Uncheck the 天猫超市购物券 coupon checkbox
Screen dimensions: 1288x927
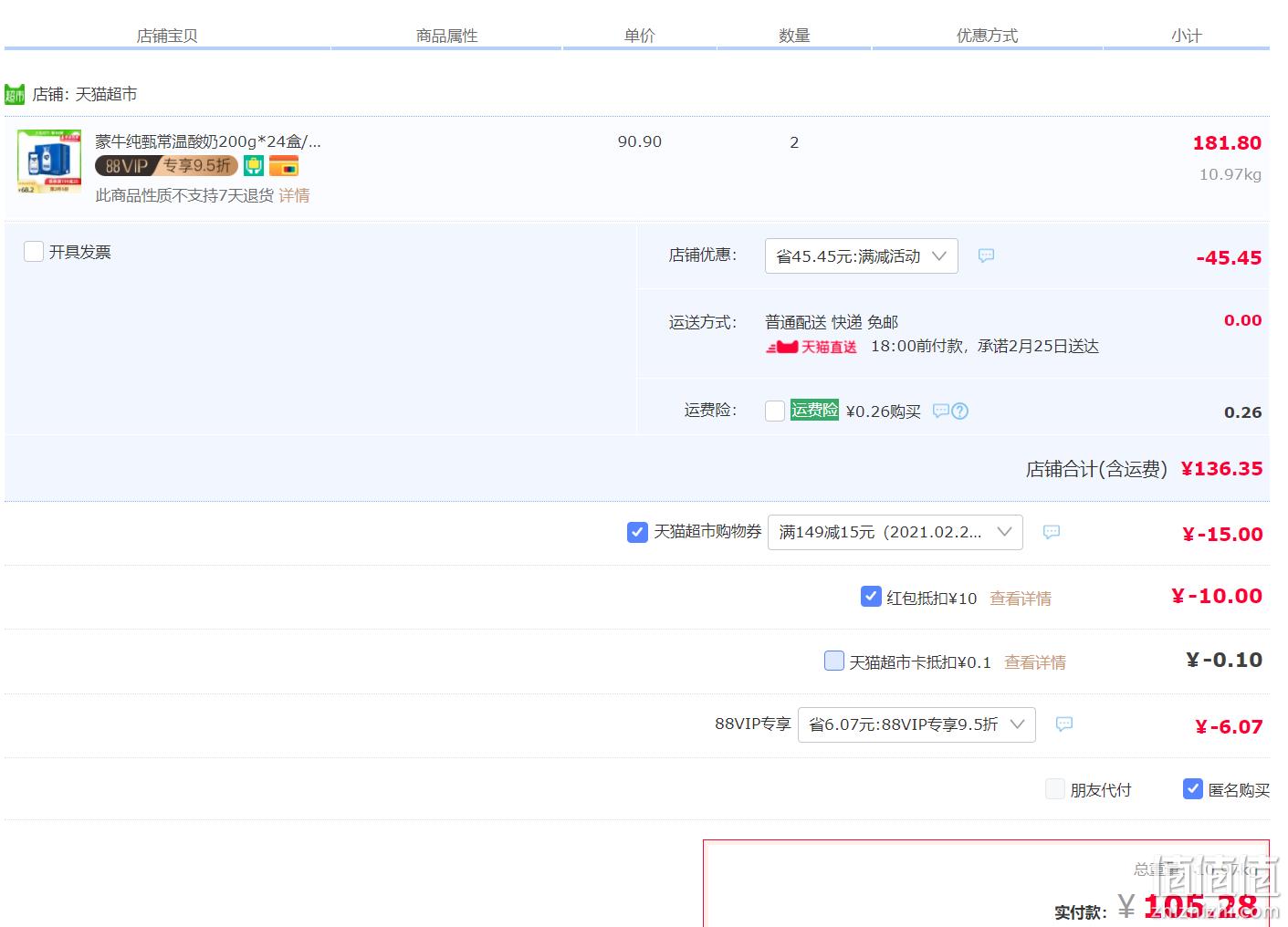click(637, 532)
